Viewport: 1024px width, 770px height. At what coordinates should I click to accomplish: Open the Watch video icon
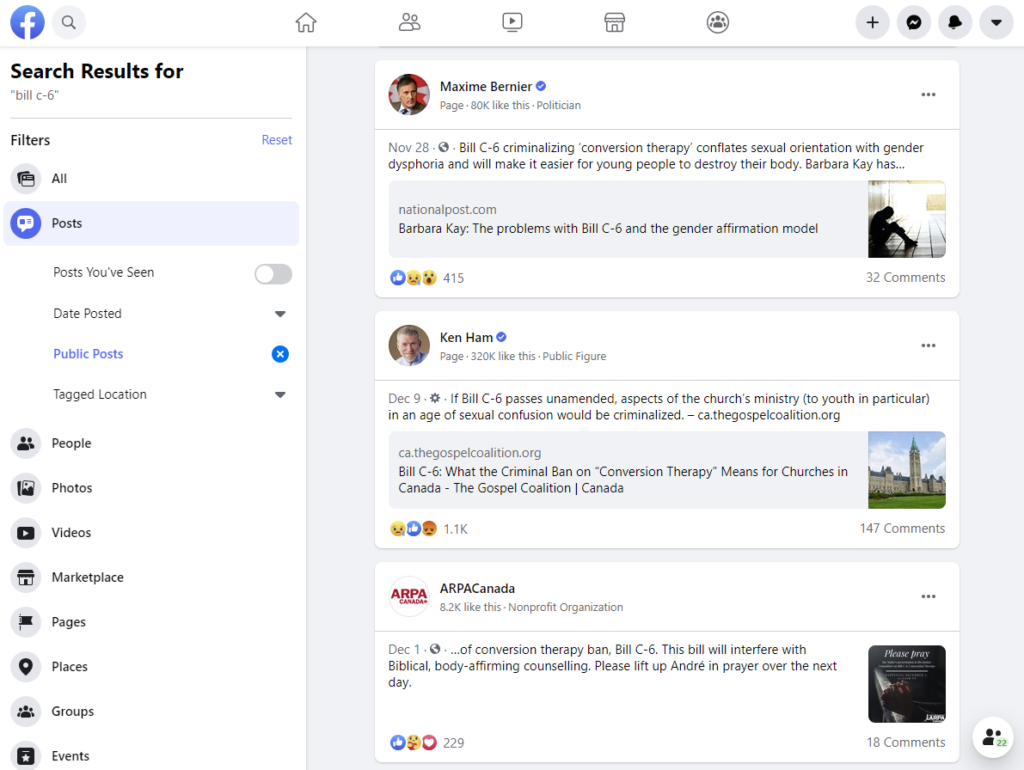(512, 22)
